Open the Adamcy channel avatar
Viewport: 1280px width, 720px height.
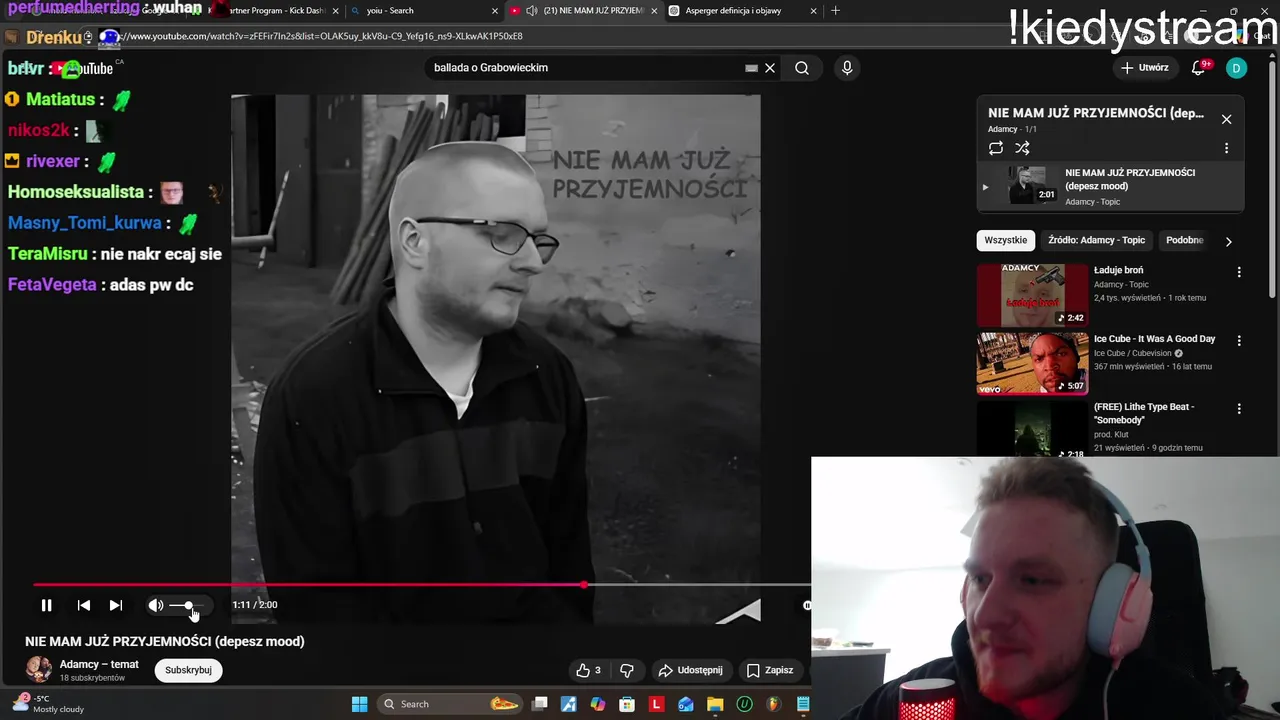pyautogui.click(x=39, y=670)
